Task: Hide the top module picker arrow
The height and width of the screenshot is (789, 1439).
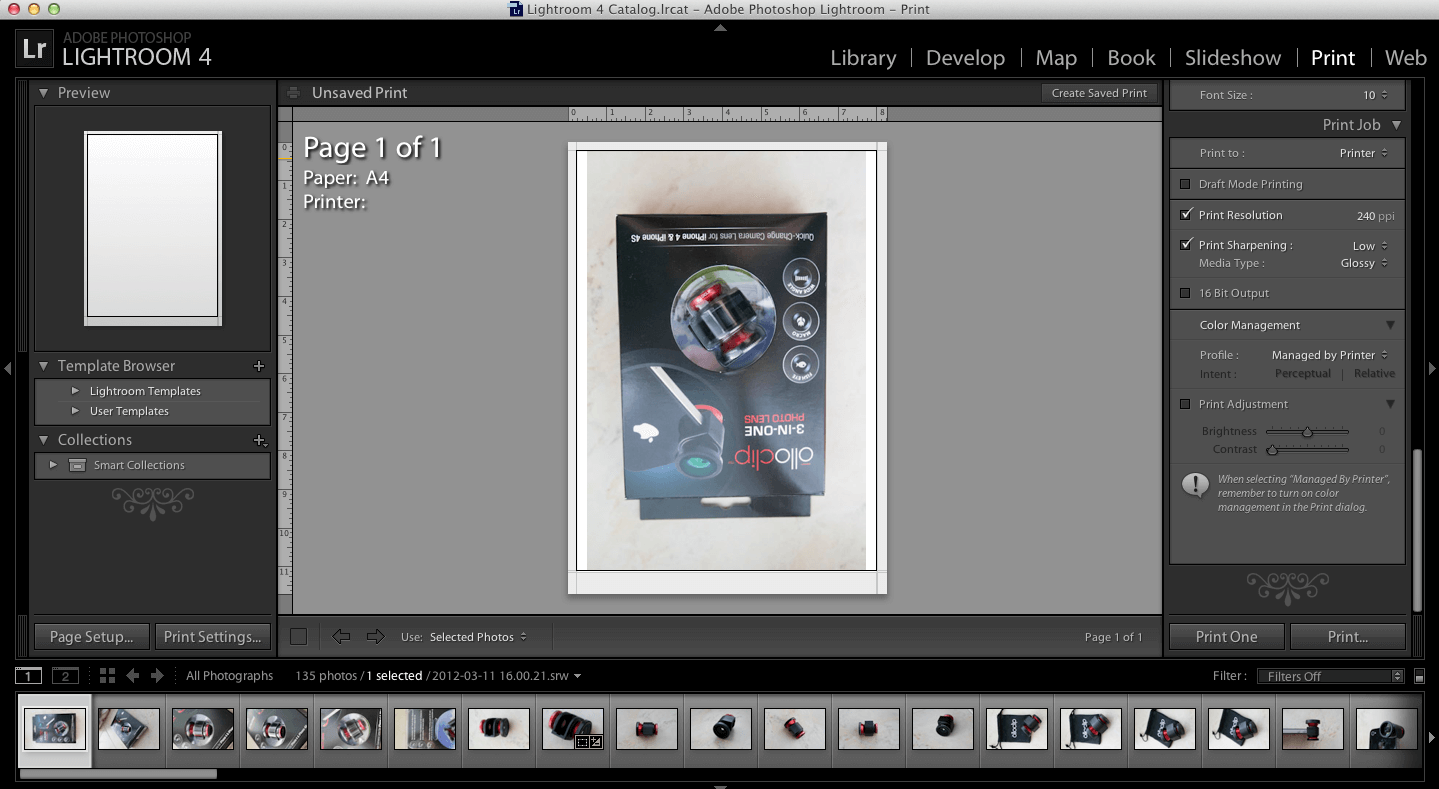Action: (x=719, y=27)
